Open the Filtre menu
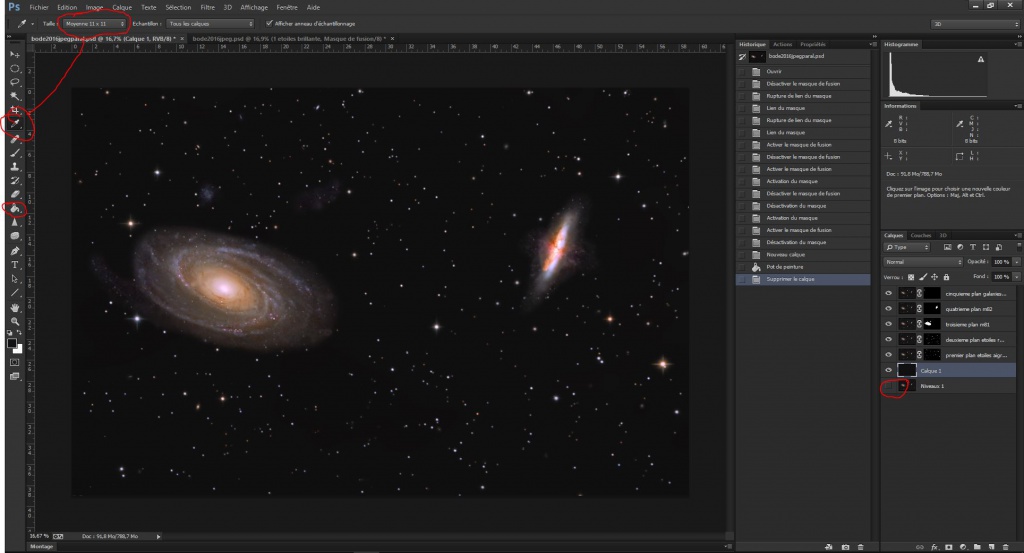 207,6
